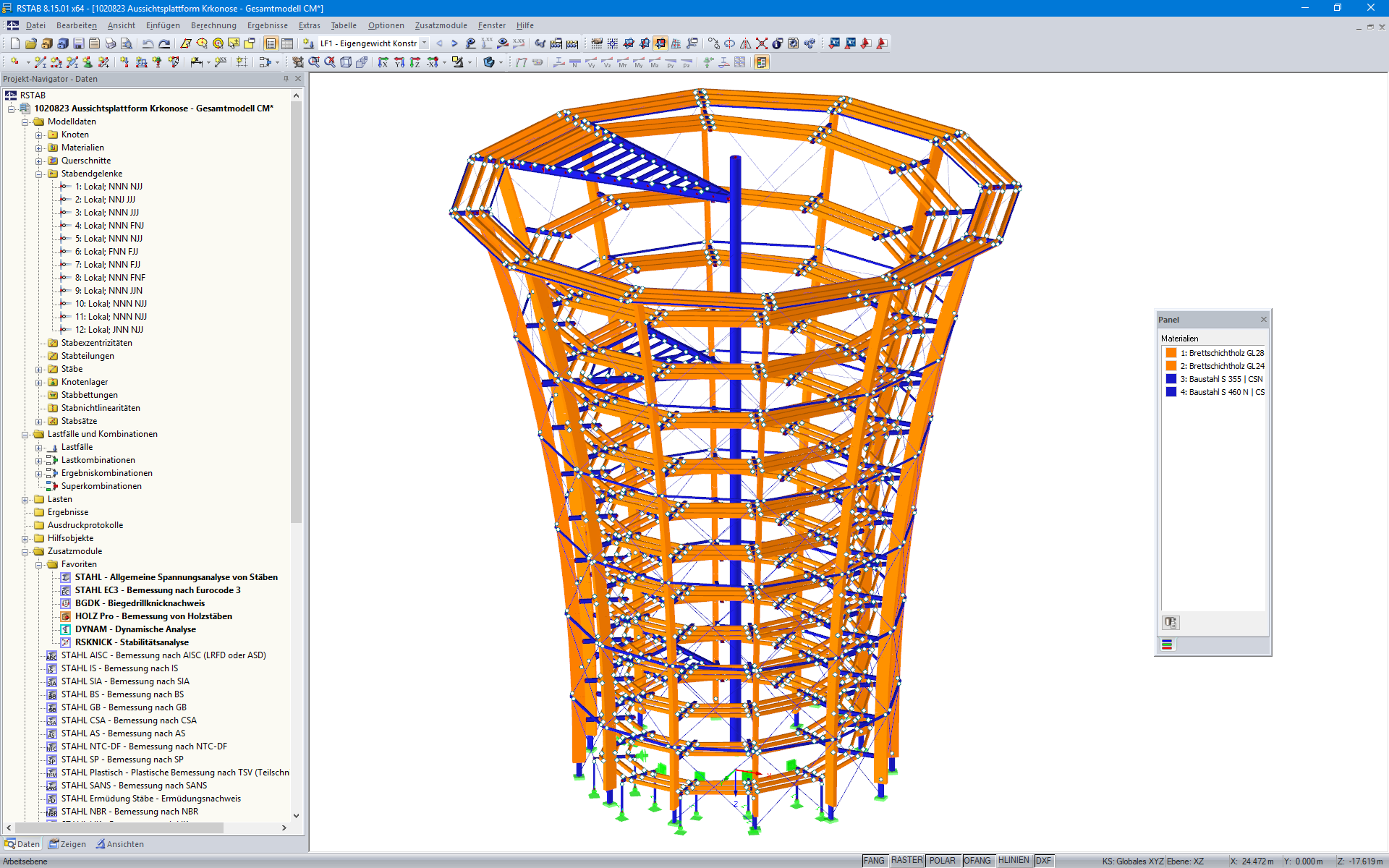
Task: Open the Berechnung menu
Action: pos(213,25)
